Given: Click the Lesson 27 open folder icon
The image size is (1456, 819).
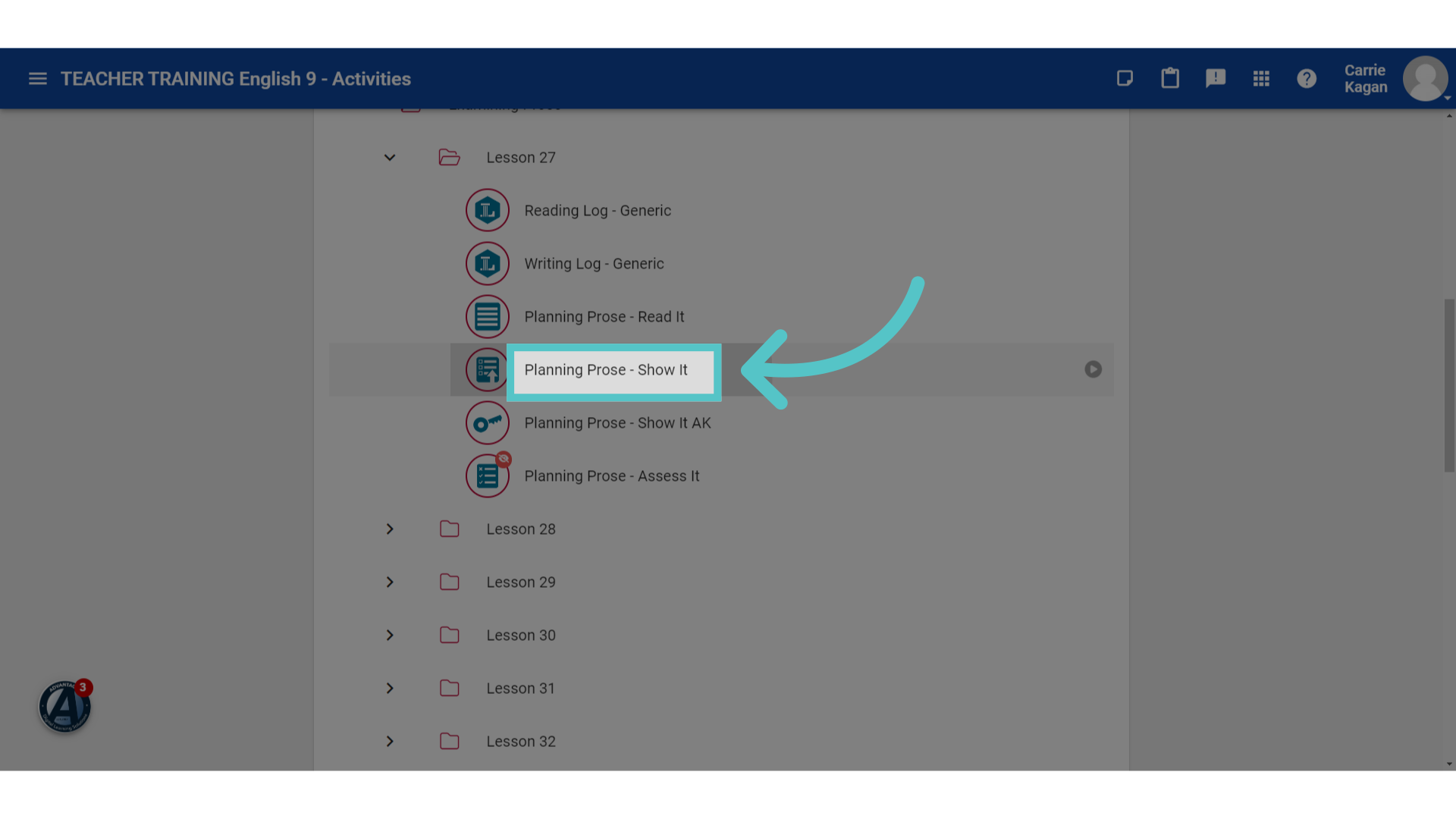Looking at the screenshot, I should [449, 157].
